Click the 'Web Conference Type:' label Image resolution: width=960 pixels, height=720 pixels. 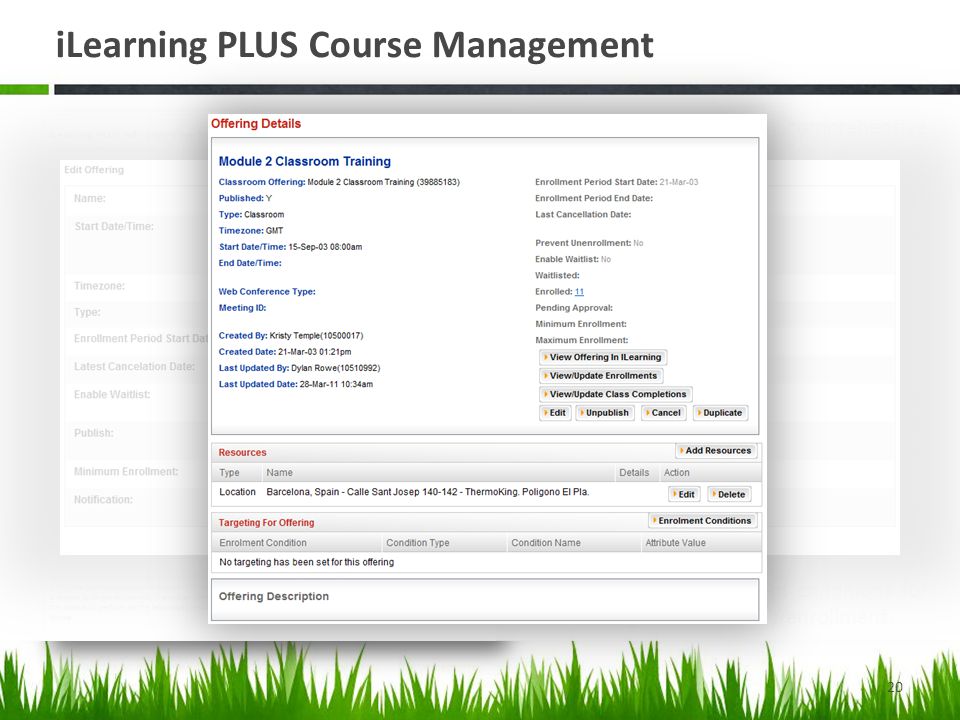point(267,291)
